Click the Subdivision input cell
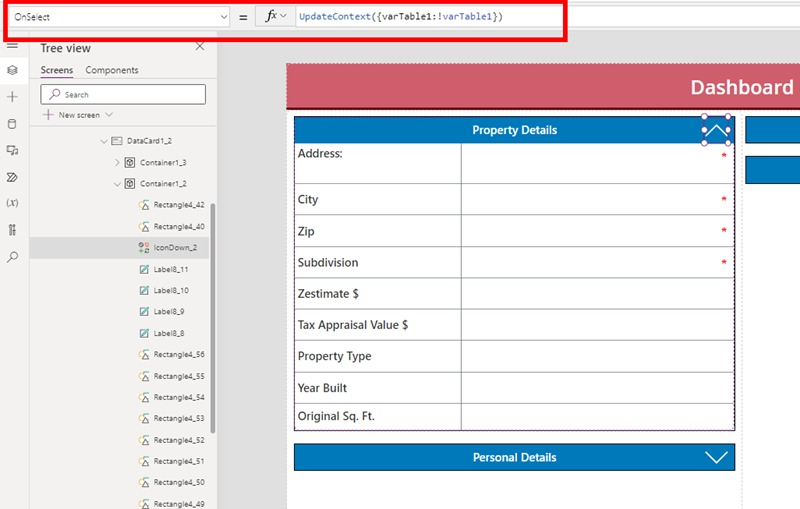800x509 pixels. click(x=597, y=262)
